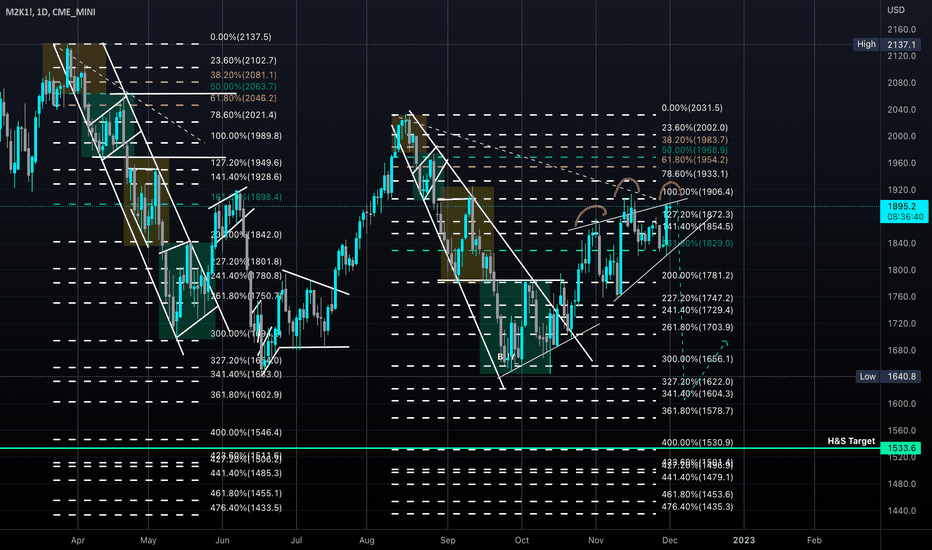Click the 200.00%(1781.2) Fibonacci label
Viewport: 932px width, 550px height.
(697, 276)
